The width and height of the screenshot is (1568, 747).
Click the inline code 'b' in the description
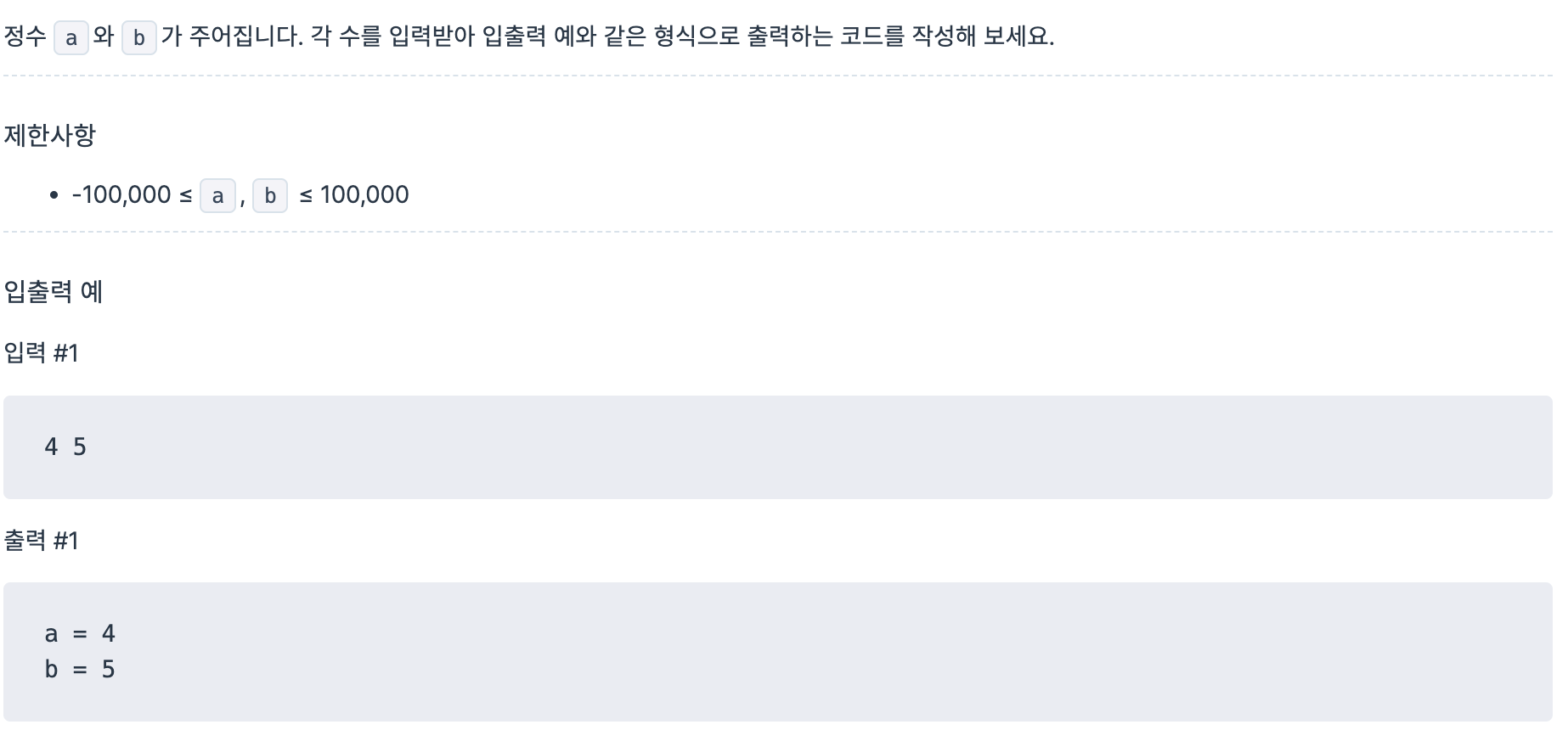[139, 38]
